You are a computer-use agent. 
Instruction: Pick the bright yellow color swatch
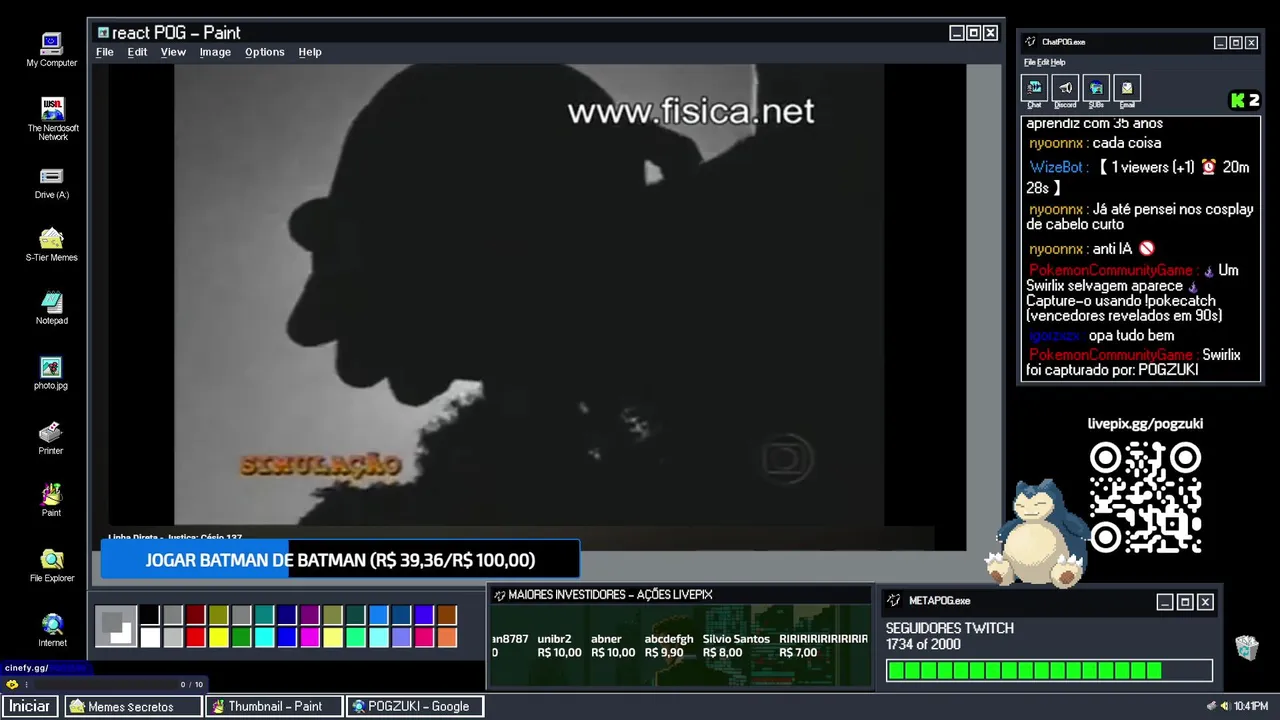218,637
